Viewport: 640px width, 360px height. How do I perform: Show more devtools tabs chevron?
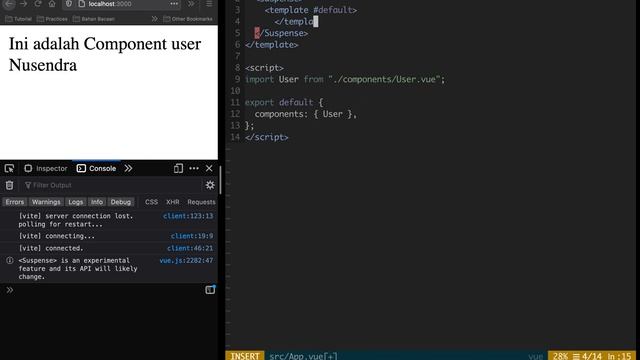(x=128, y=168)
